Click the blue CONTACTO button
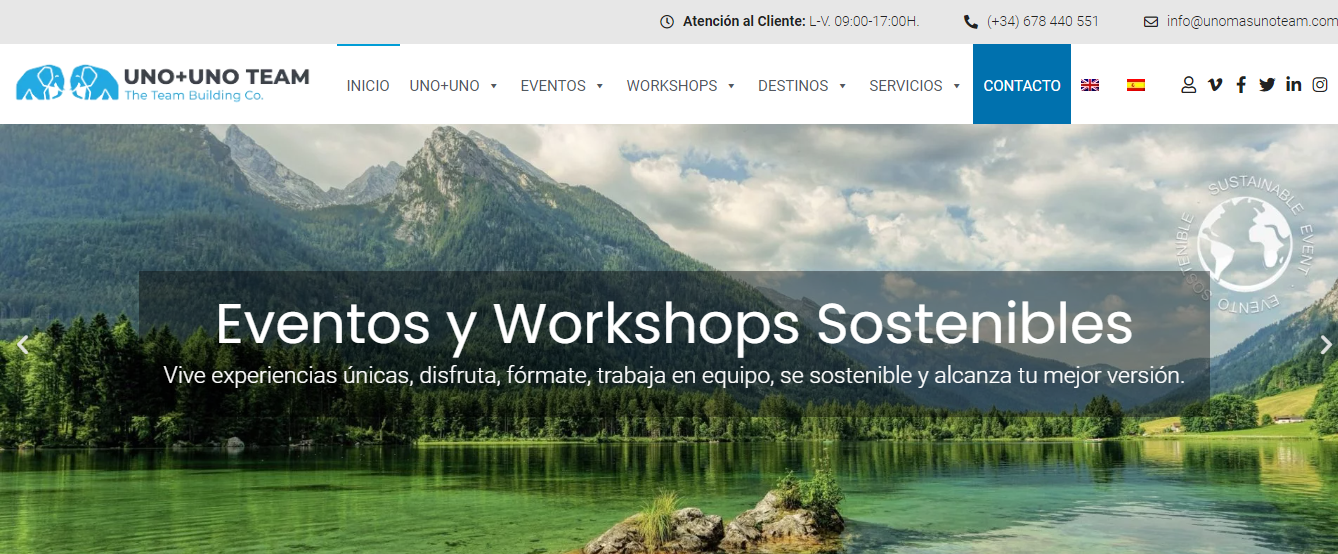 [x=1022, y=85]
